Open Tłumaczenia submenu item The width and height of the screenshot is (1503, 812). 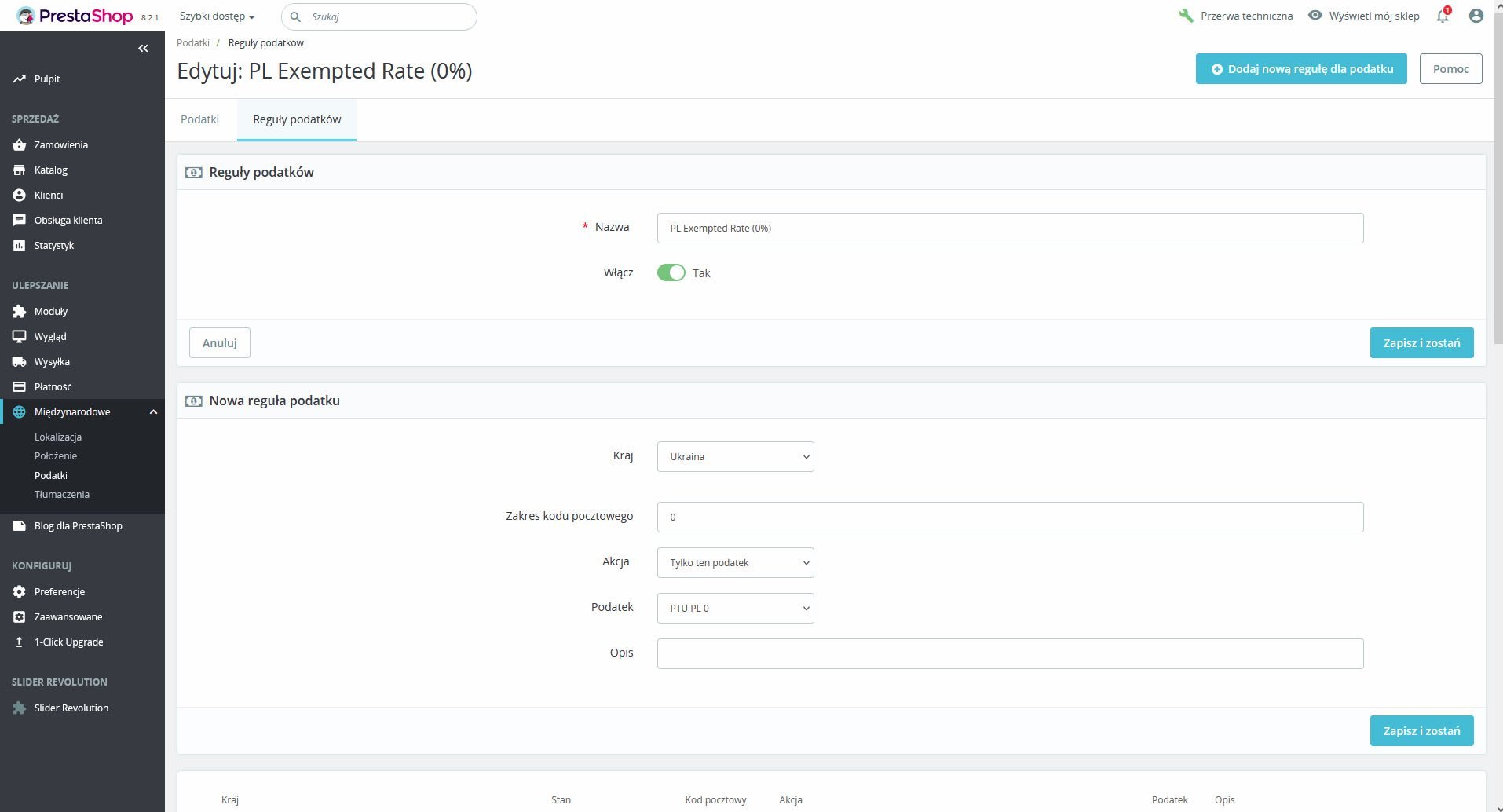[62, 494]
